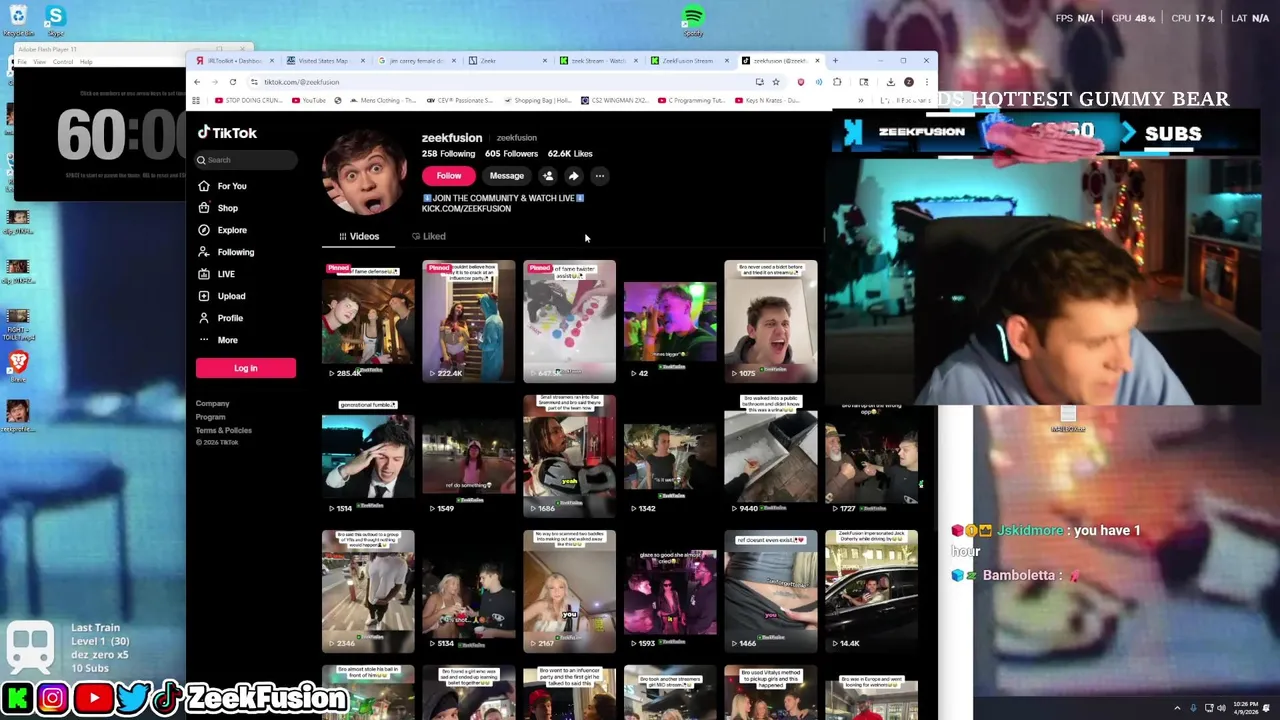Image resolution: width=1280 pixels, height=720 pixels.
Task: Open the 605 Followers list
Action: (511, 154)
